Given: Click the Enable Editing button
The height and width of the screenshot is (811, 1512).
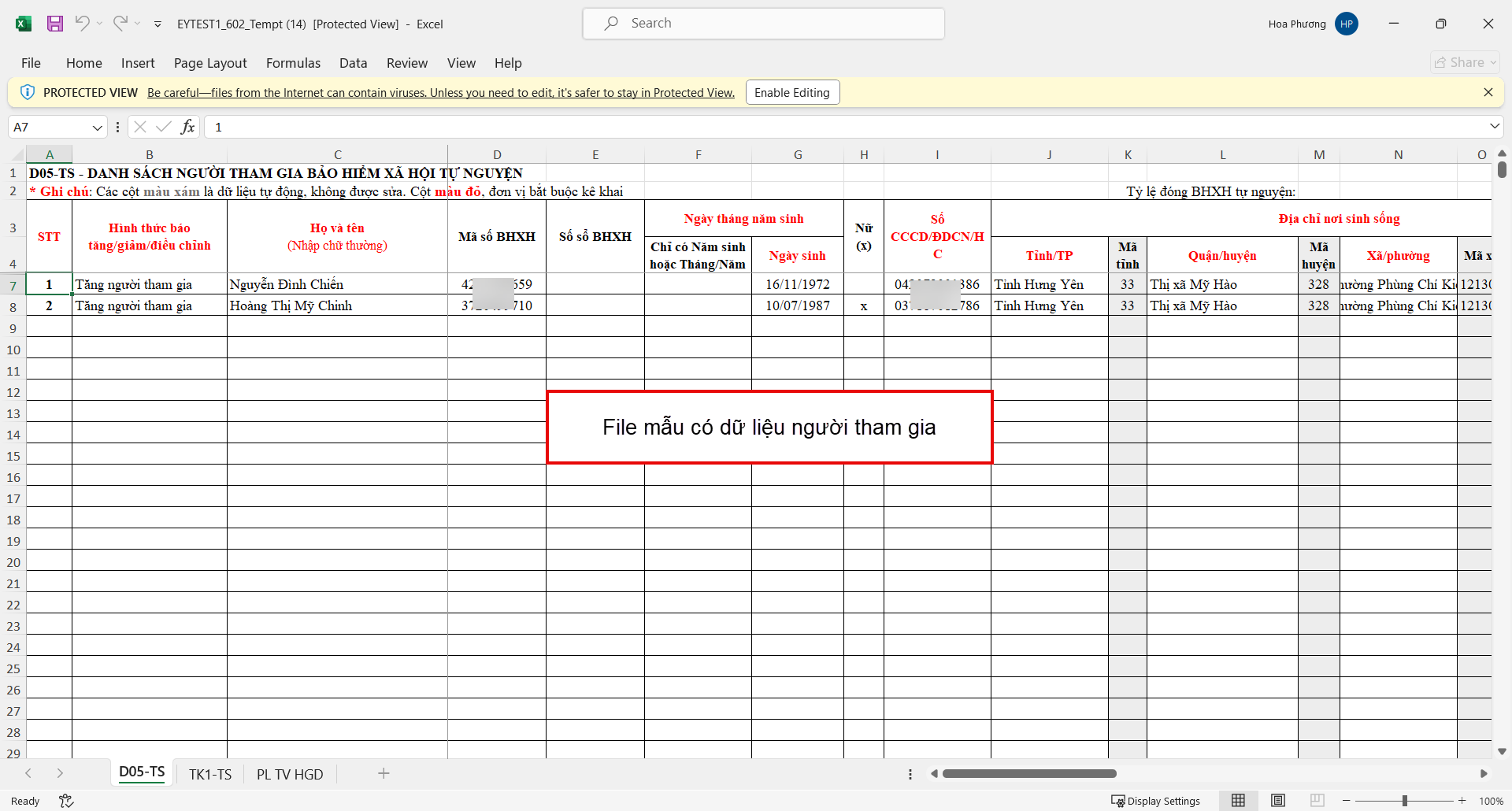Looking at the screenshot, I should tap(791, 93).
